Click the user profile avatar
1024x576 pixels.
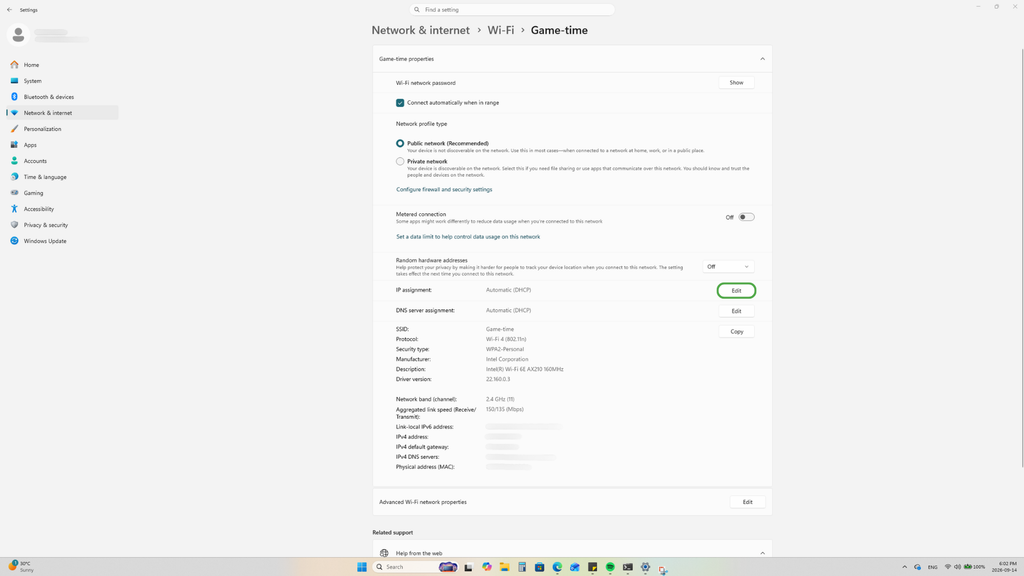[x=18, y=35]
